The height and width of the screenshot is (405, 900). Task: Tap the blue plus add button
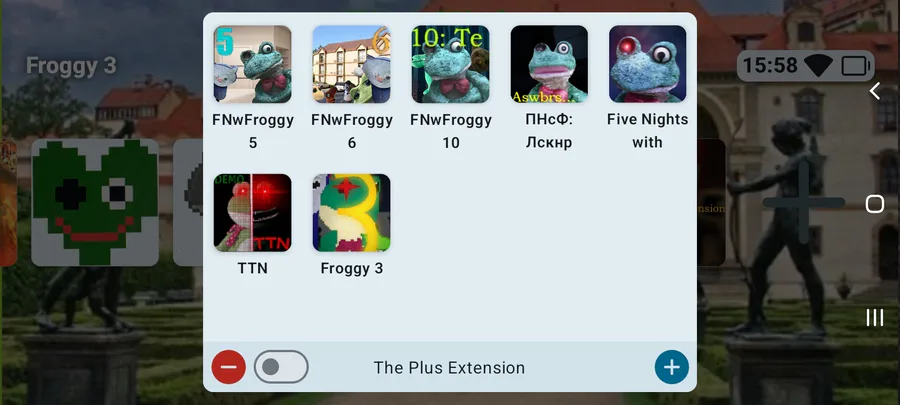672,367
